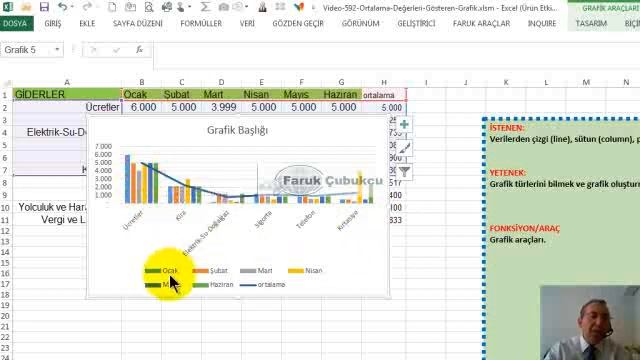
Task: Open the GÖZDEN GEÇİR tab
Action: tap(298, 24)
